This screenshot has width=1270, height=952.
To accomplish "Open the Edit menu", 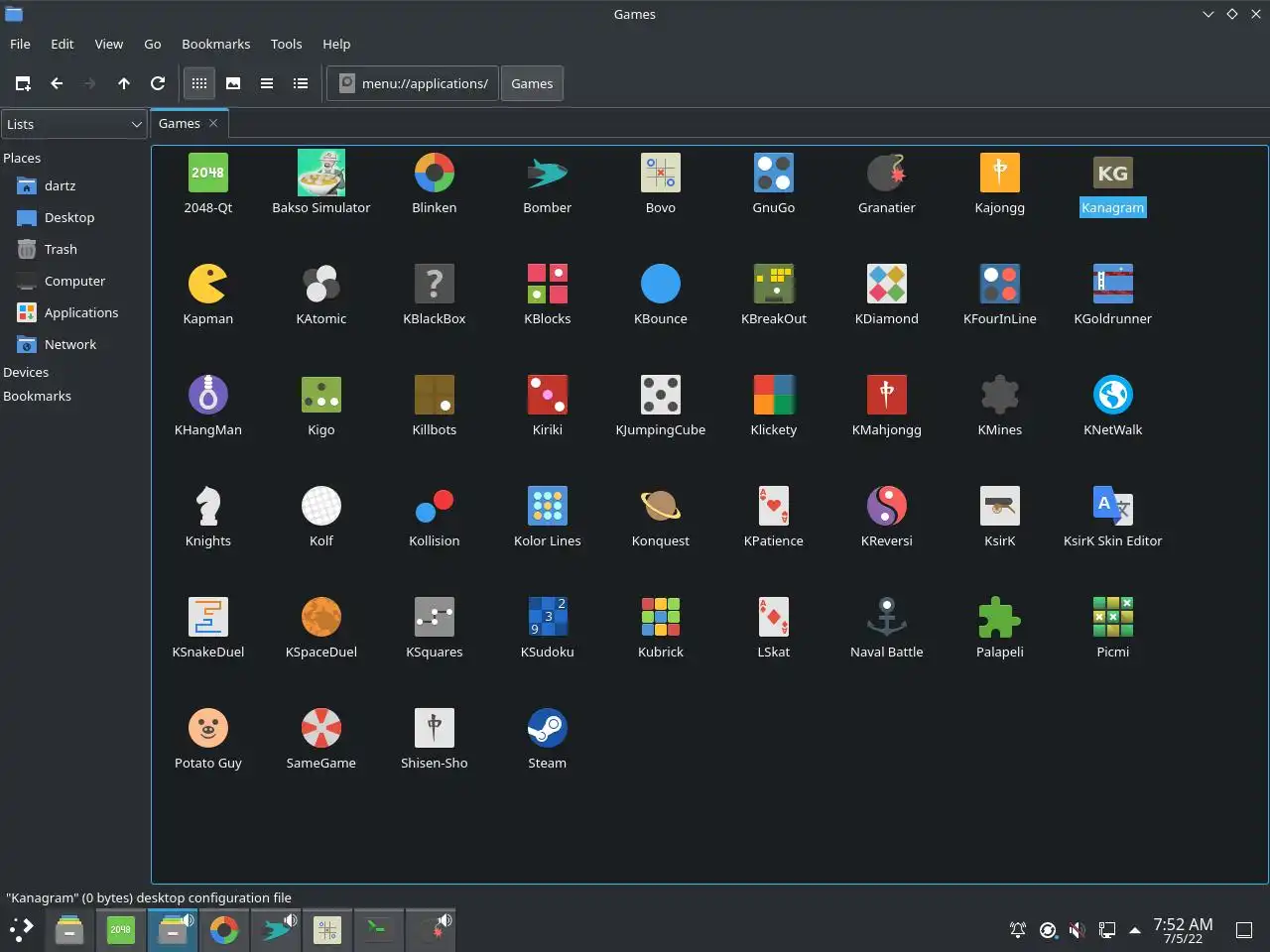I will click(63, 44).
